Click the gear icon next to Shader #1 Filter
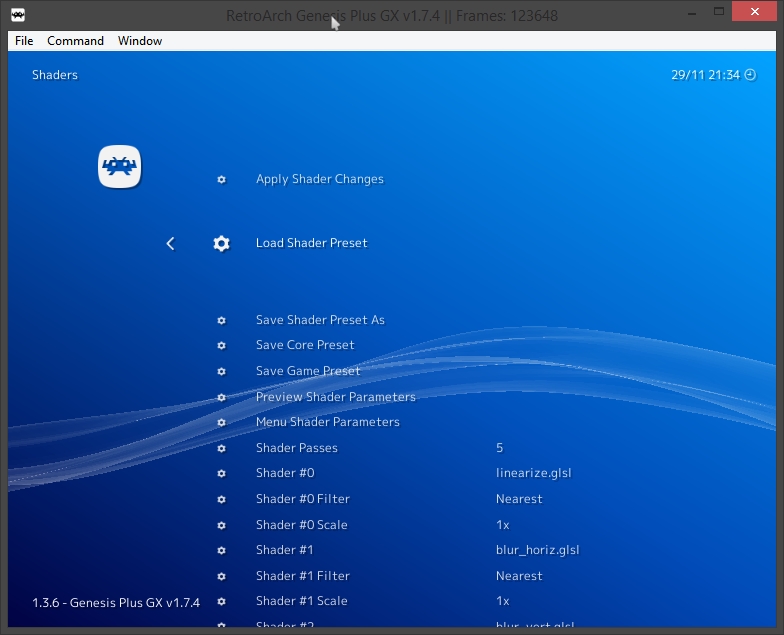This screenshot has width=784, height=635. [x=222, y=576]
